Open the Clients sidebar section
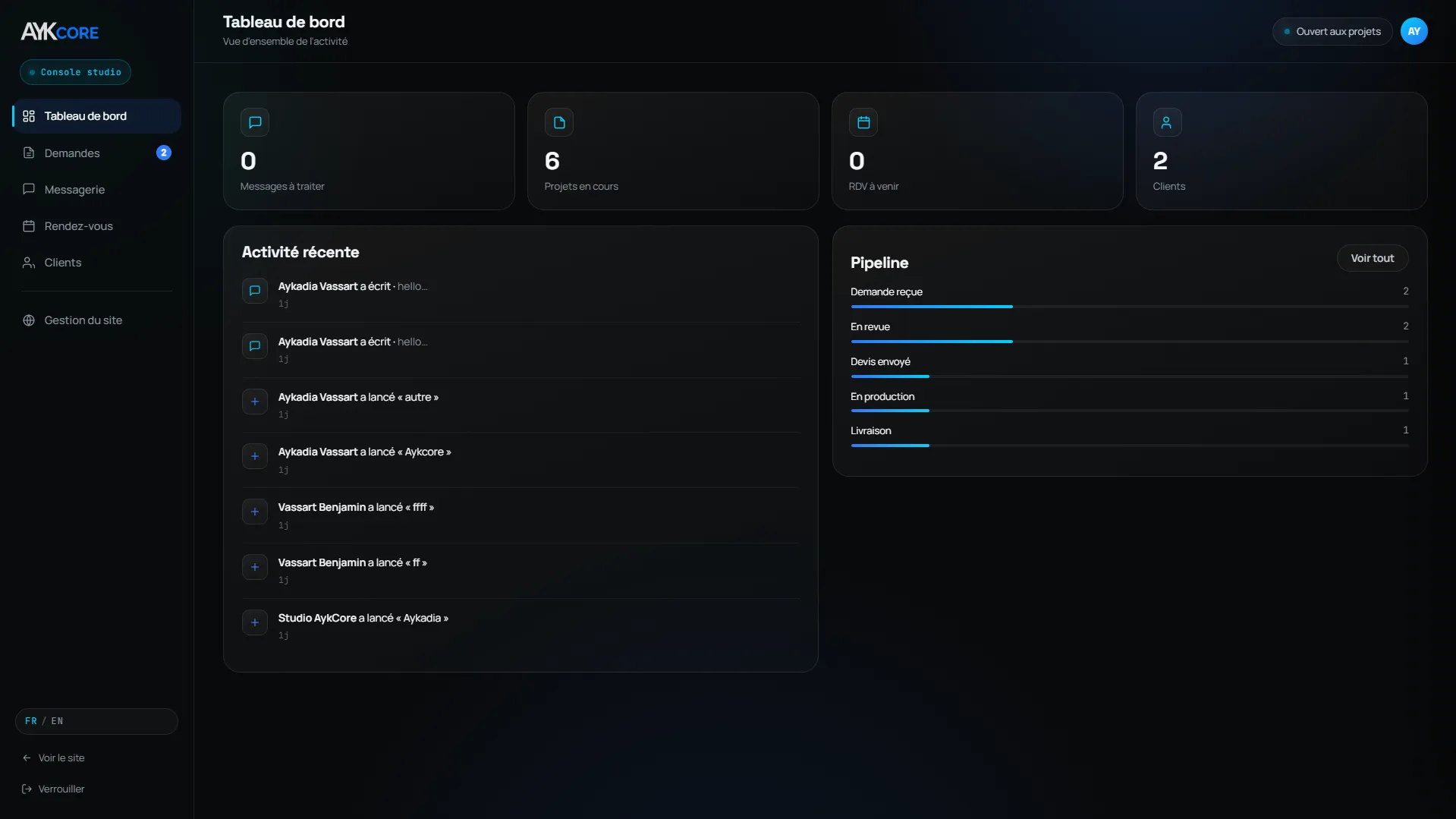Image resolution: width=1456 pixels, height=819 pixels. click(96, 263)
